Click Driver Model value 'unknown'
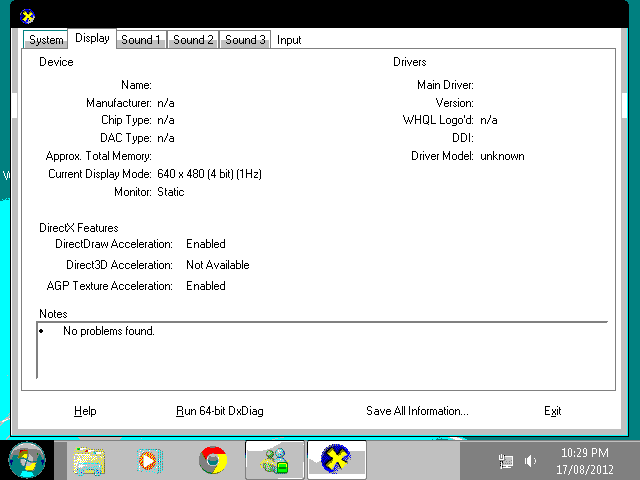The image size is (640, 480). pos(502,156)
